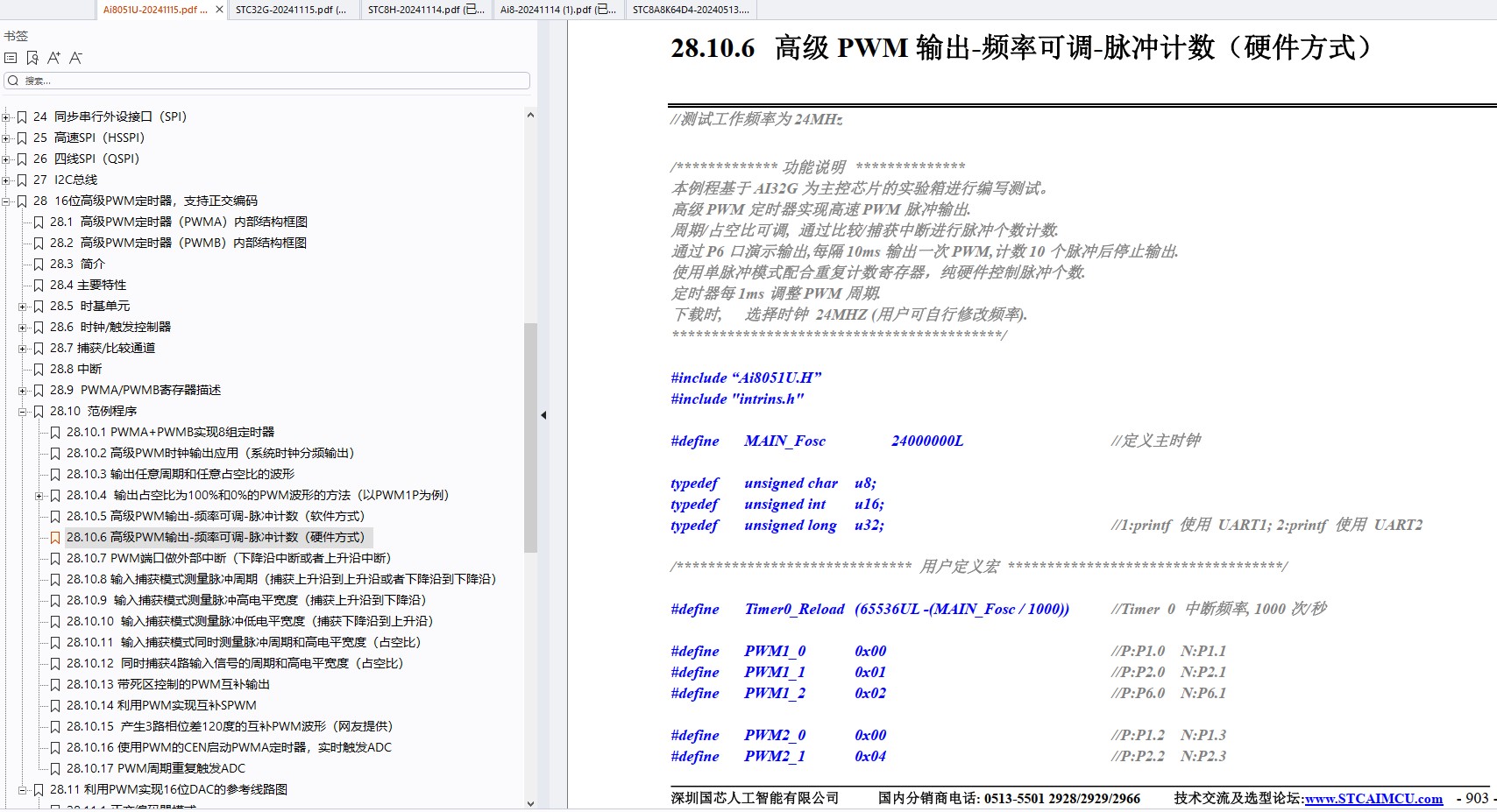Screen dimensions: 1497x812
Task: Open the www.STCAIMCU.com forum link
Action: [1373, 799]
